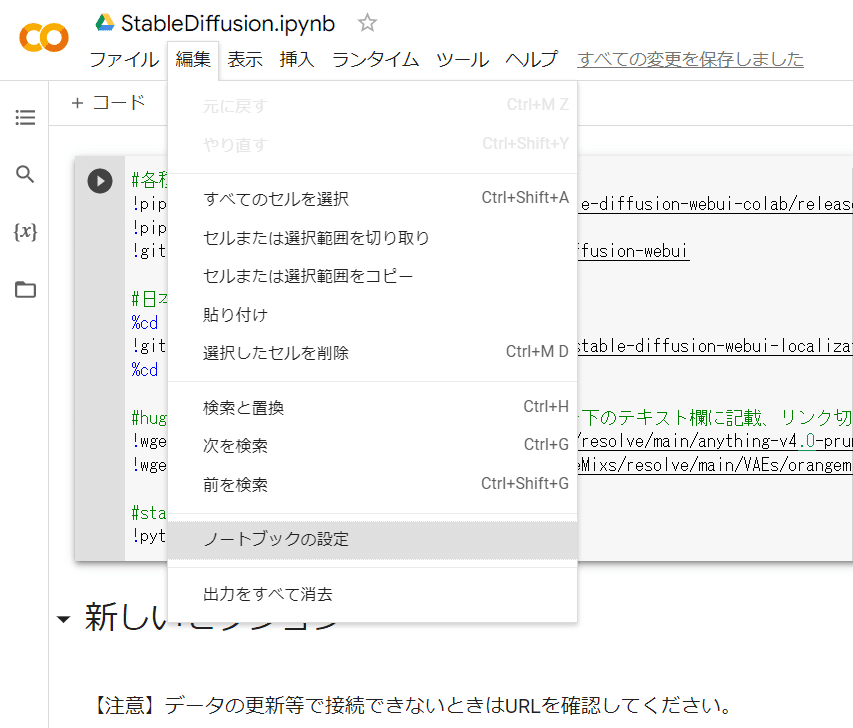Open the ヘルプ menu
Image resolution: width=853 pixels, height=728 pixels.
tap(531, 59)
